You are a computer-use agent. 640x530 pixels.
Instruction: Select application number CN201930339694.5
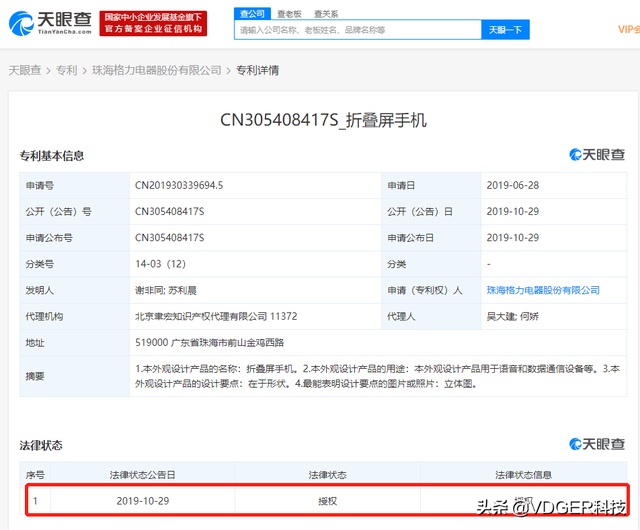pos(179,185)
